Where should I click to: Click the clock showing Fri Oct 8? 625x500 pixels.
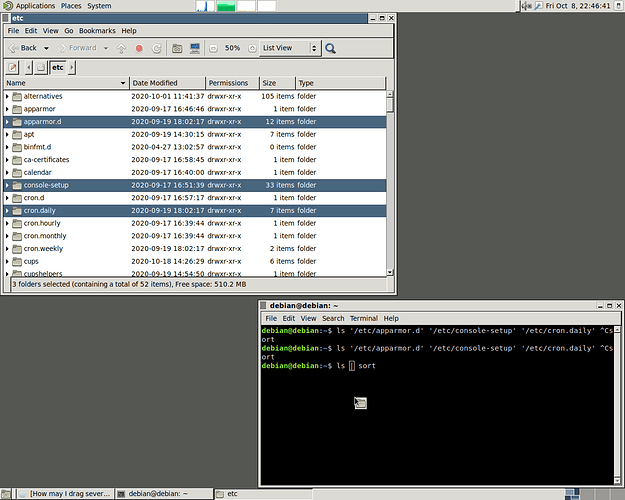[x=578, y=6]
